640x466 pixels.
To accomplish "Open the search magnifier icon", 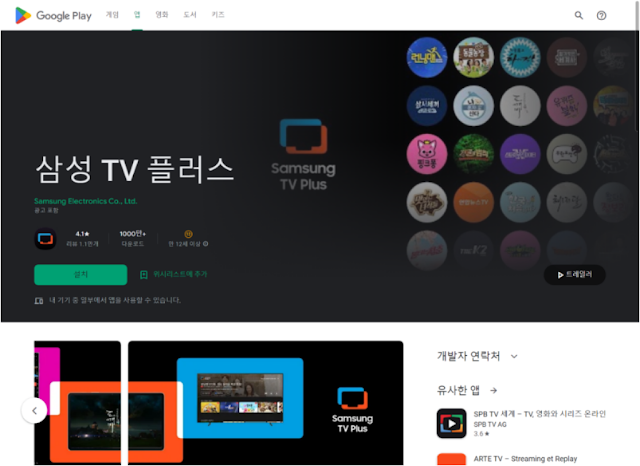I will 578,16.
